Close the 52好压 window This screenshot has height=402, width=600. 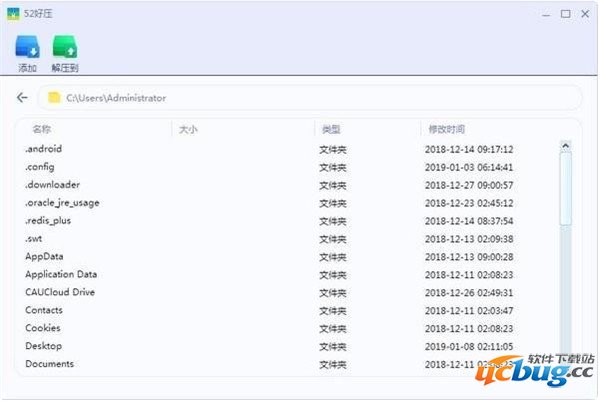585,14
